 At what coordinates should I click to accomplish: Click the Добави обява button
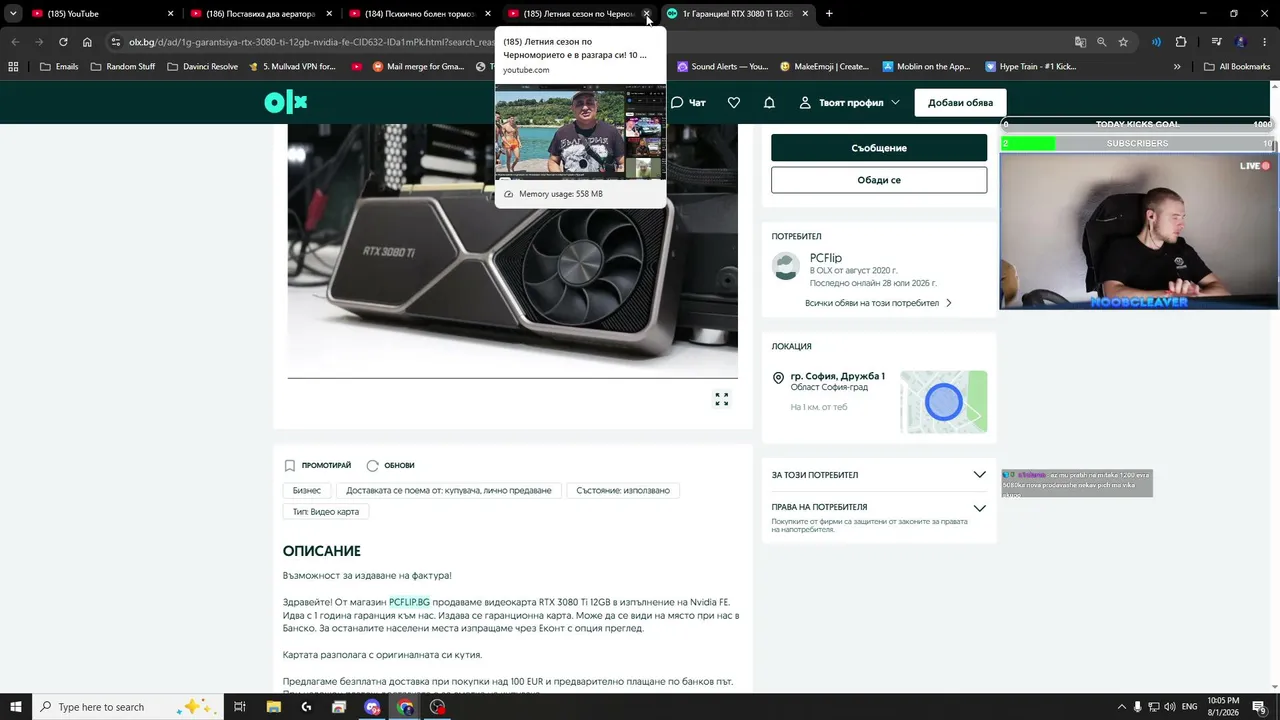[960, 103]
